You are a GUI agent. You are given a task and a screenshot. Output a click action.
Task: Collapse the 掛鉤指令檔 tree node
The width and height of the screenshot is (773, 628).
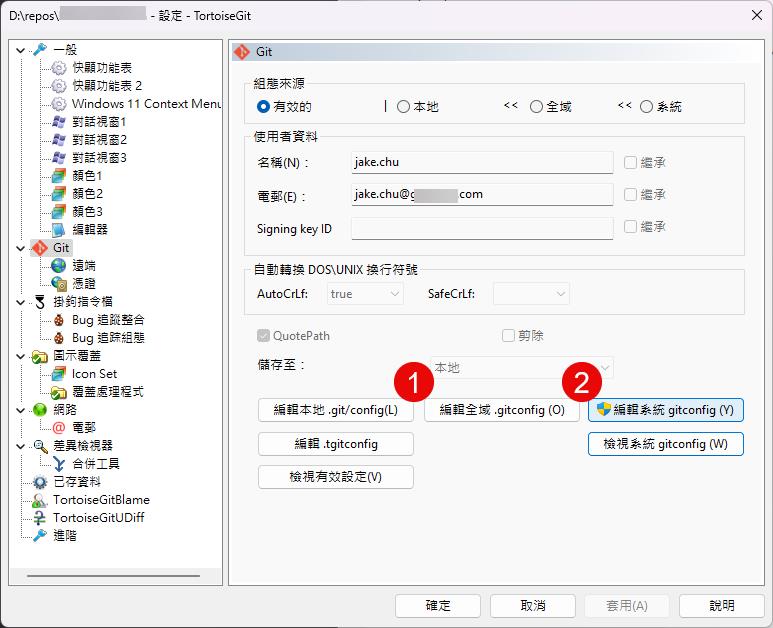[x=20, y=302]
